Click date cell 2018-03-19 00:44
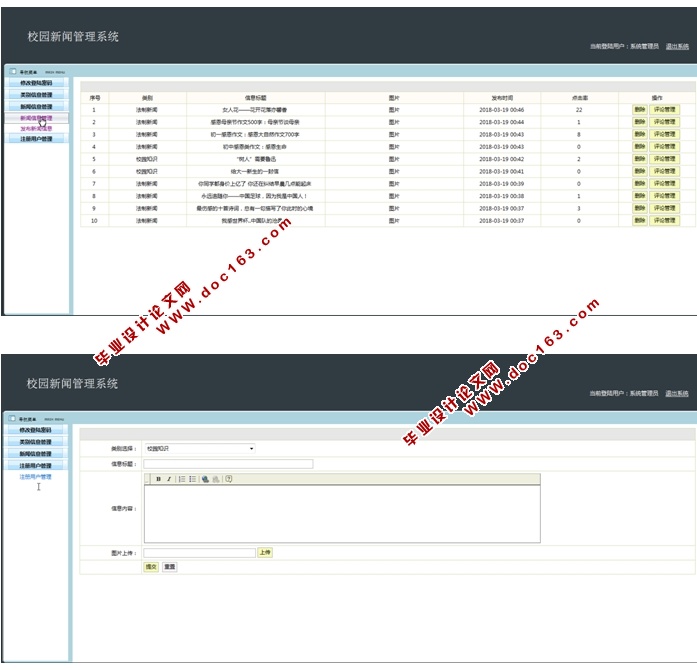Screen dimensions: 697x670 502,122
